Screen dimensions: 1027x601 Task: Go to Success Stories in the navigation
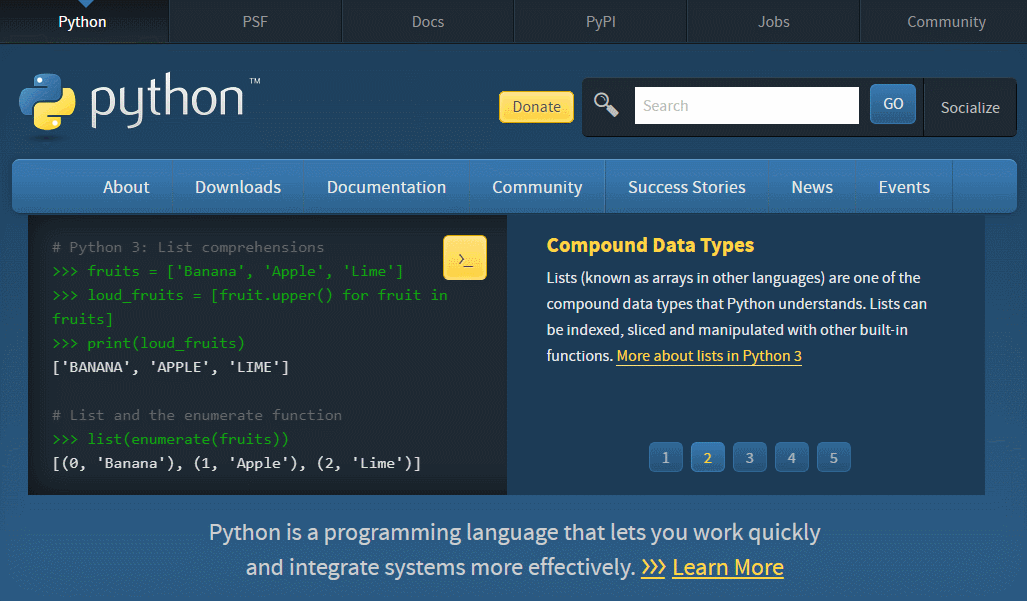686,187
